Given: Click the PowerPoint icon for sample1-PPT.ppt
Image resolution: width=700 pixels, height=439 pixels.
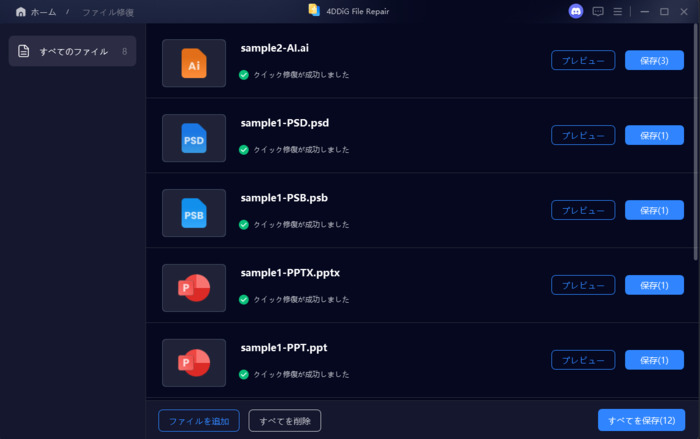Looking at the screenshot, I should pos(194,363).
